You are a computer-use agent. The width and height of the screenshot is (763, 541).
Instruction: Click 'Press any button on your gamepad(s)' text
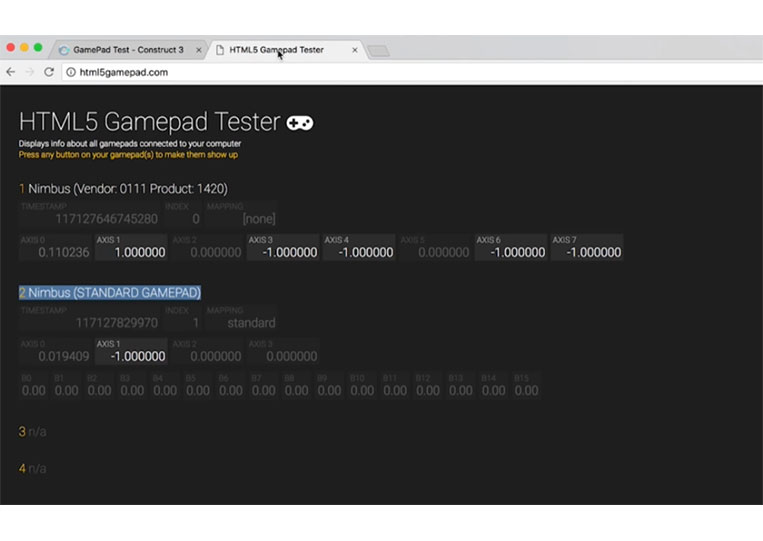pyautogui.click(x=128, y=155)
